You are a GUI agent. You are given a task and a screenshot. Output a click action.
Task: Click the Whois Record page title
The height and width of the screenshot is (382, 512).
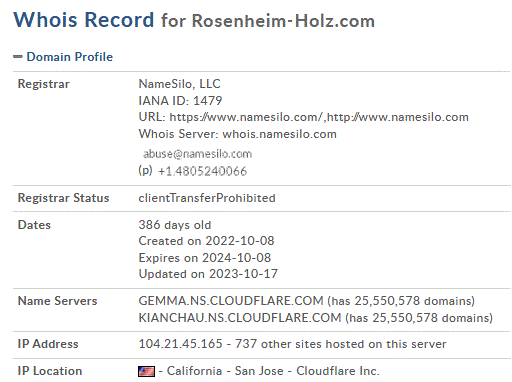click(84, 20)
